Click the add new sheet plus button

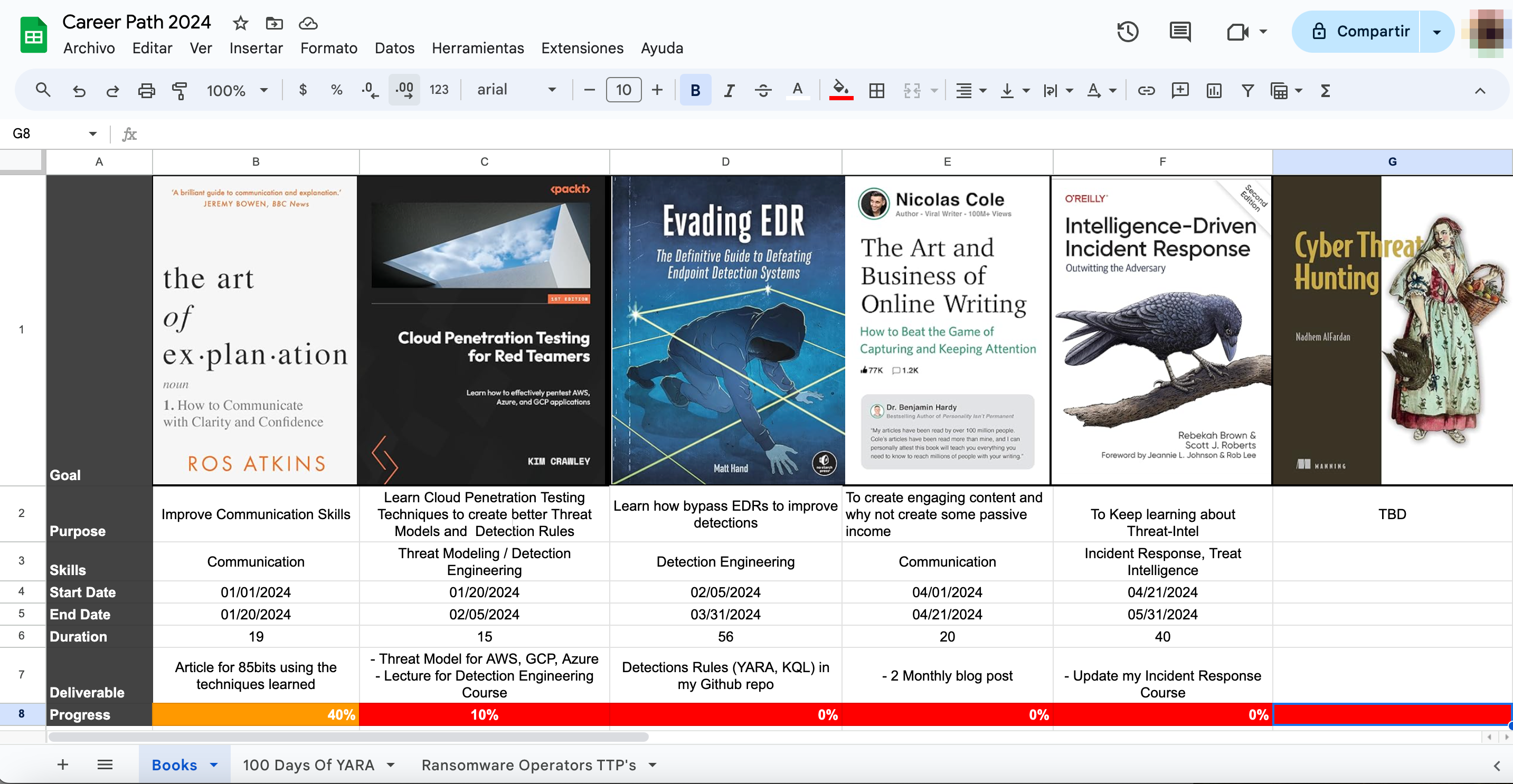click(x=63, y=764)
